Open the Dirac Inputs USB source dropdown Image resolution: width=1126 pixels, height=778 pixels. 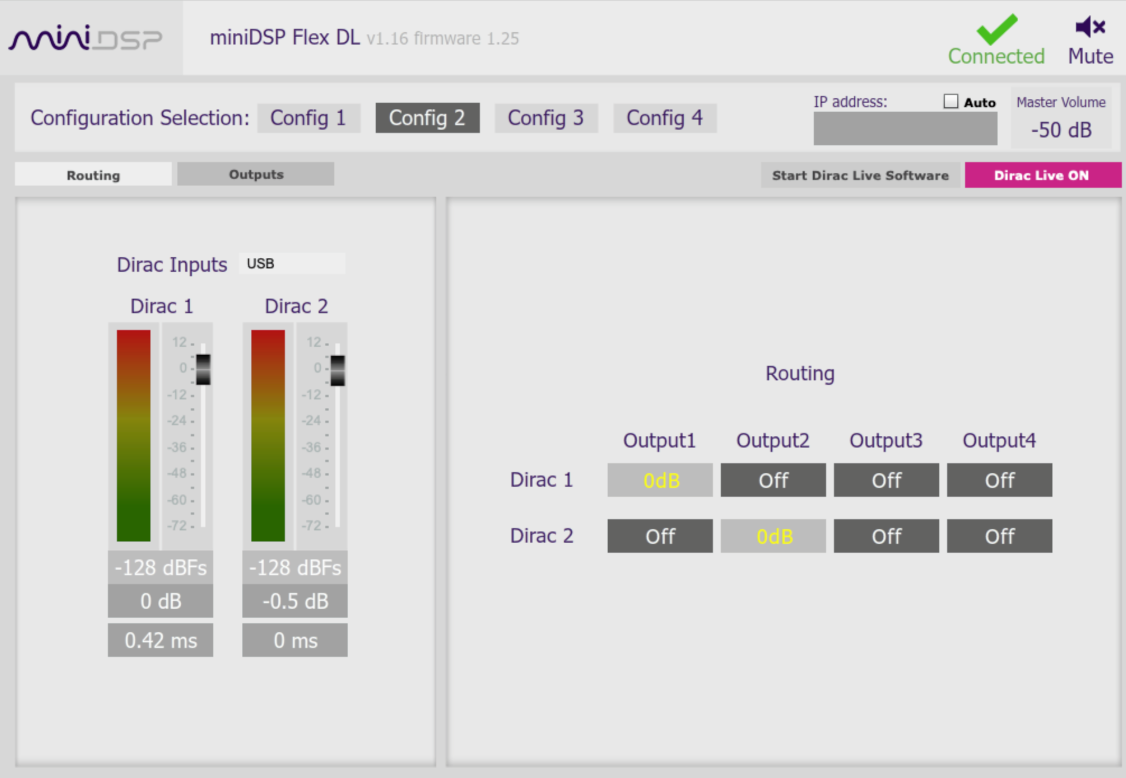(x=292, y=264)
